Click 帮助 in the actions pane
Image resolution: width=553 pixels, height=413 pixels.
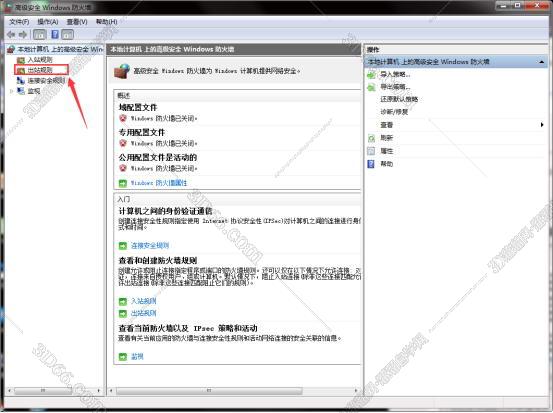tap(387, 164)
